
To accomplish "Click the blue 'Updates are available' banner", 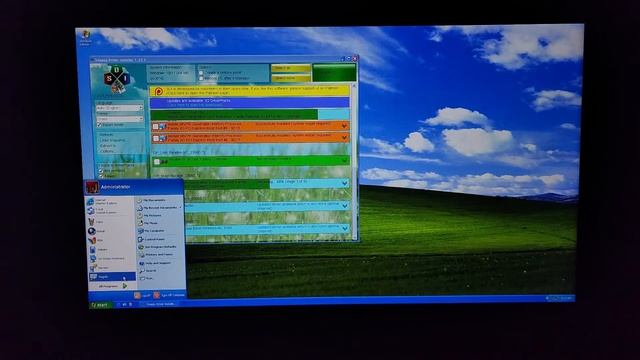I will click(249, 102).
